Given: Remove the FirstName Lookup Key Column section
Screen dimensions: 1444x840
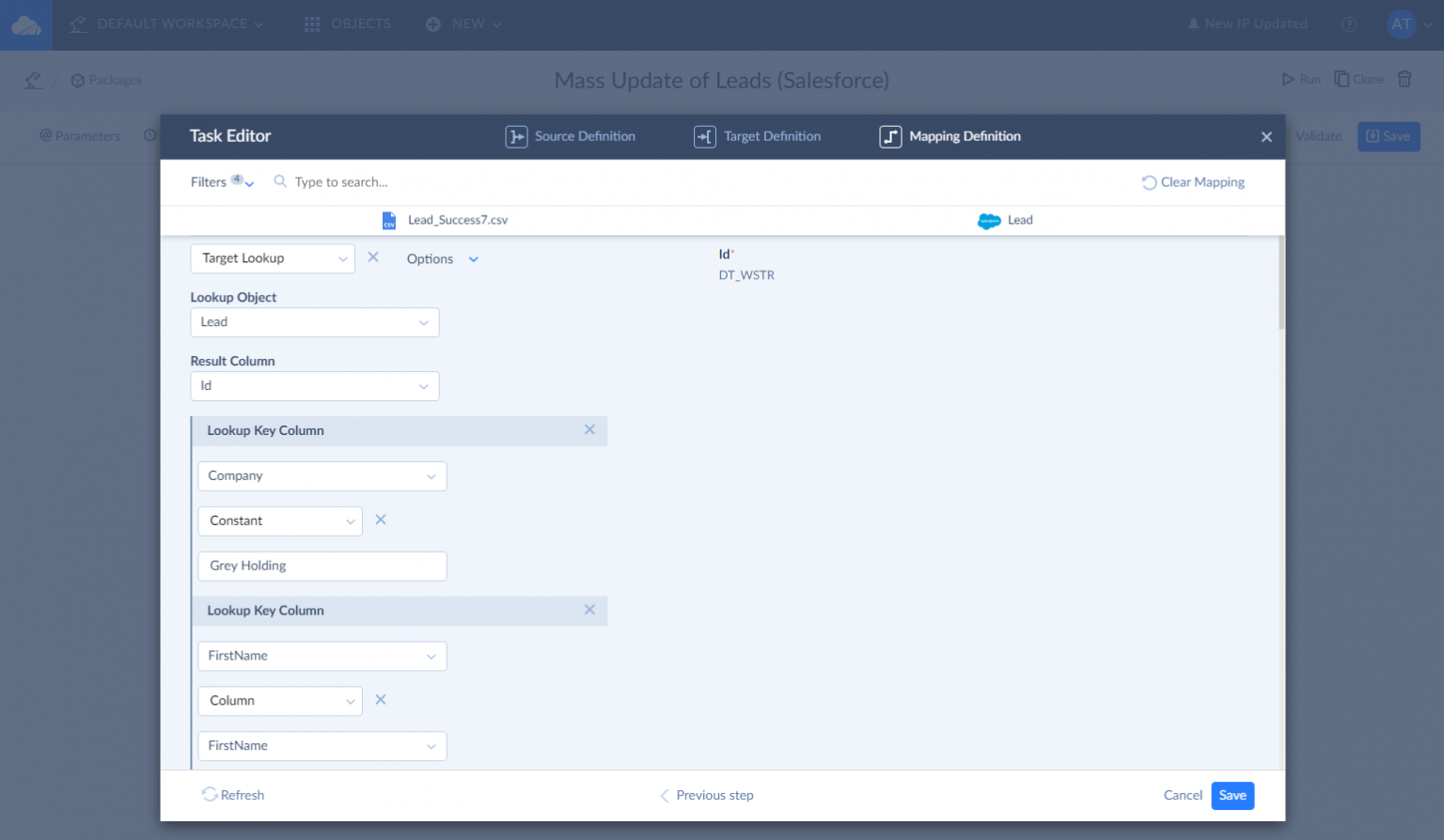Looking at the screenshot, I should point(589,610).
